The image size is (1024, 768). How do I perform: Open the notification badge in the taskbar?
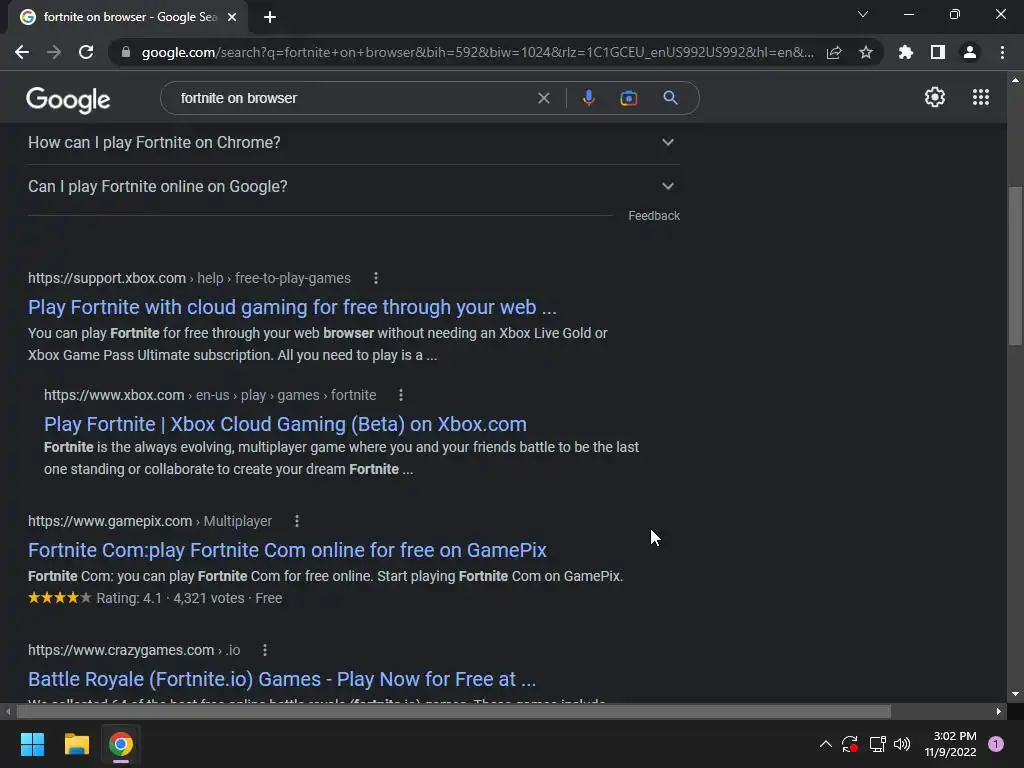point(996,744)
